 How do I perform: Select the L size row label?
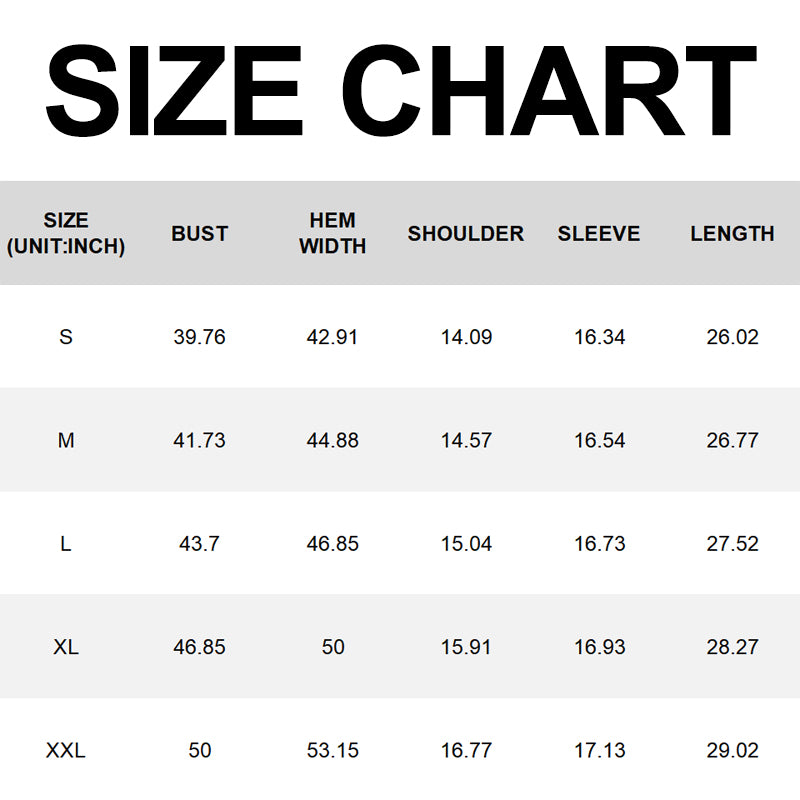coord(66,544)
